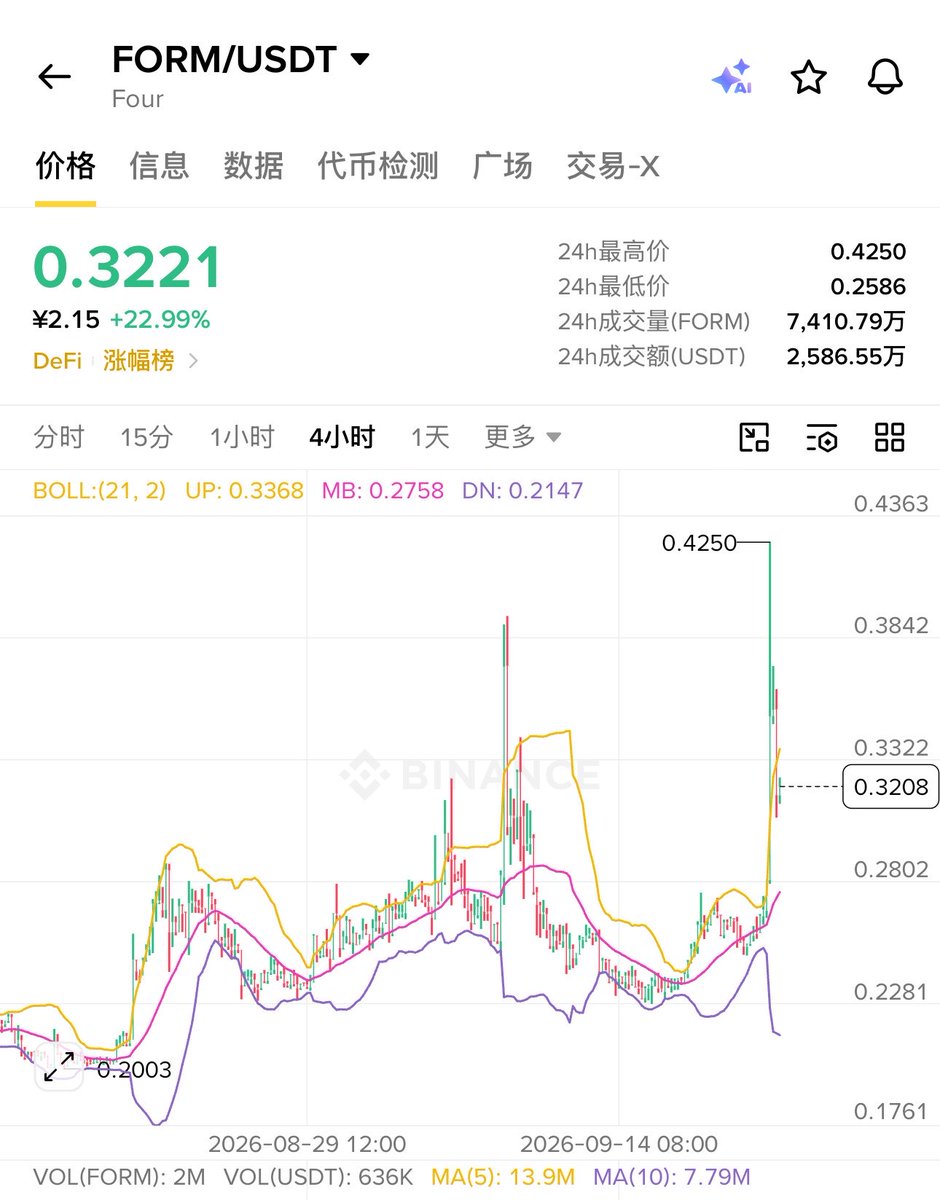Add FORM/USDT to favorites with star
Viewport: 940px width, 1200px height.
[808, 77]
